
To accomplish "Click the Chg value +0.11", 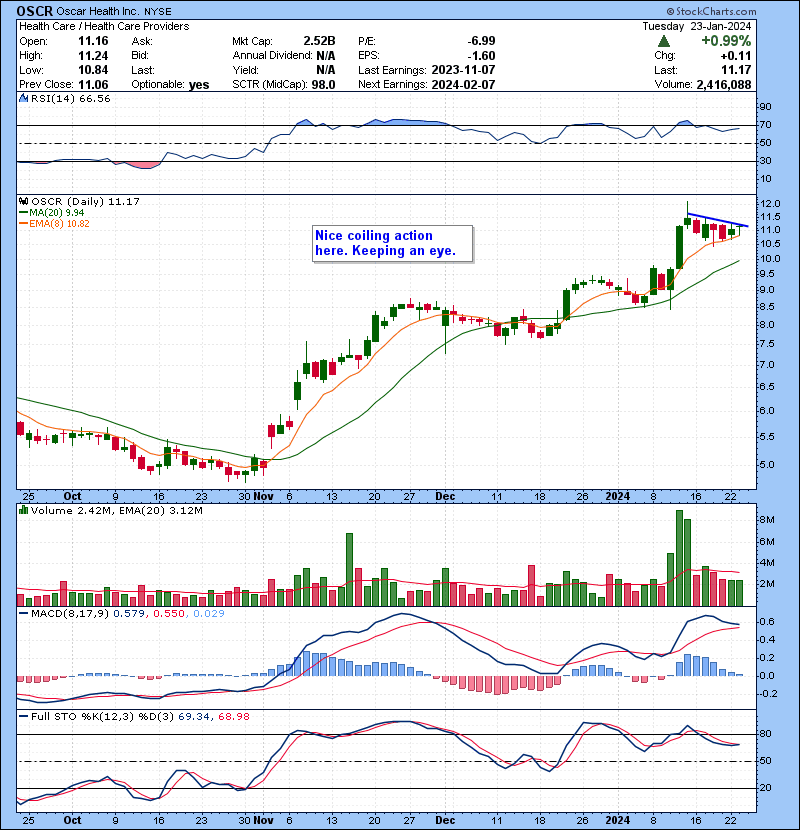I will coord(736,56).
